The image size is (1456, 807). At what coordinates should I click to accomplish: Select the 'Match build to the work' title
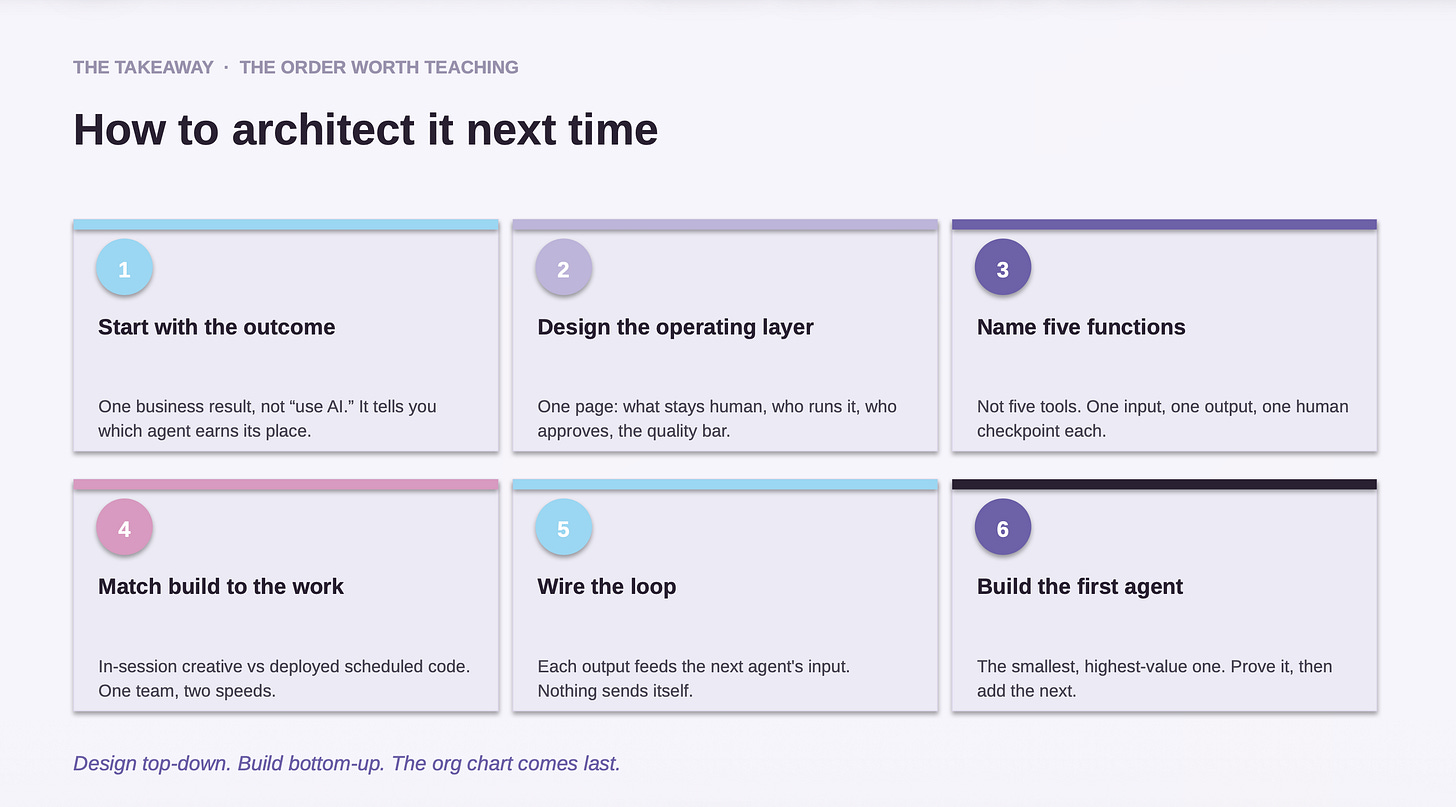point(221,587)
